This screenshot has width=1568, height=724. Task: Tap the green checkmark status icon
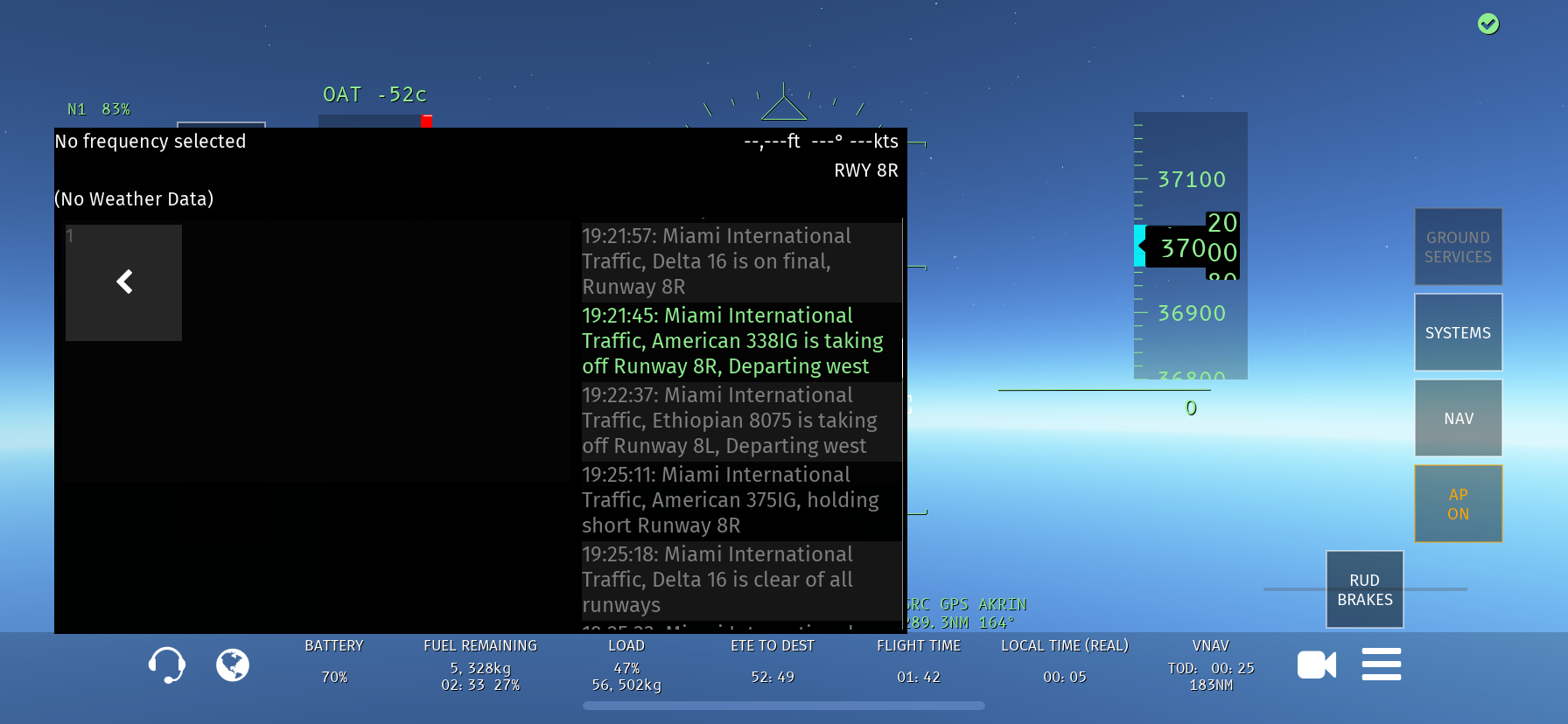(1488, 24)
